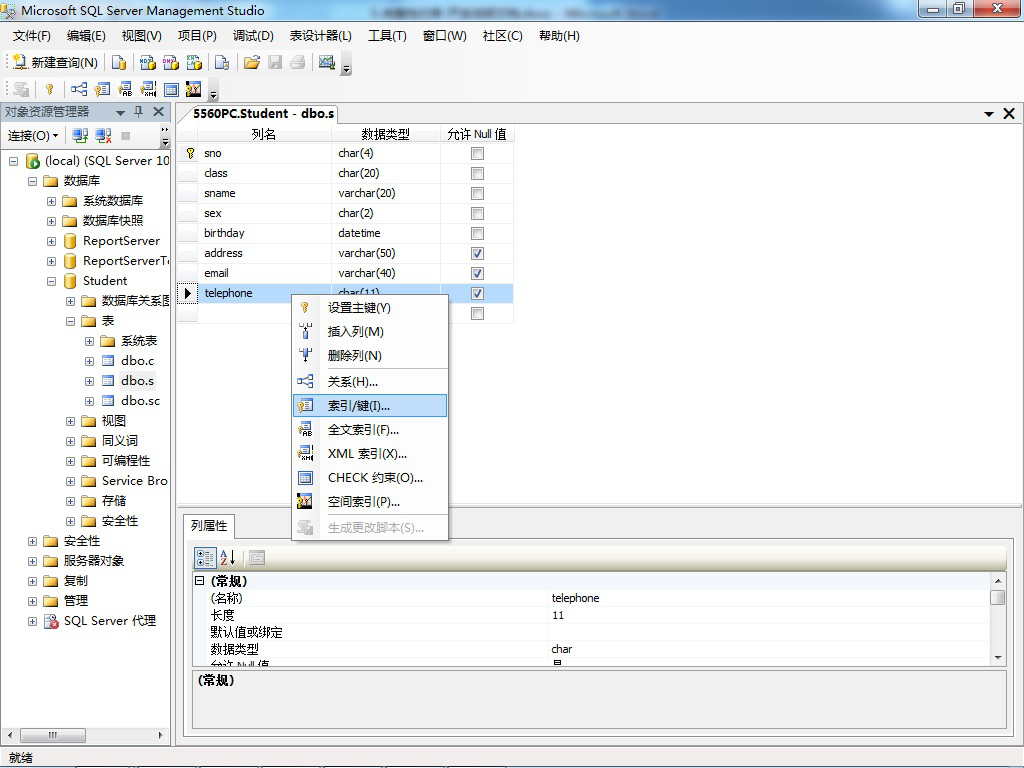This screenshot has height=768, width=1024.
Task: Close the 对象资源管理器 panel
Action: pyautogui.click(x=158, y=112)
